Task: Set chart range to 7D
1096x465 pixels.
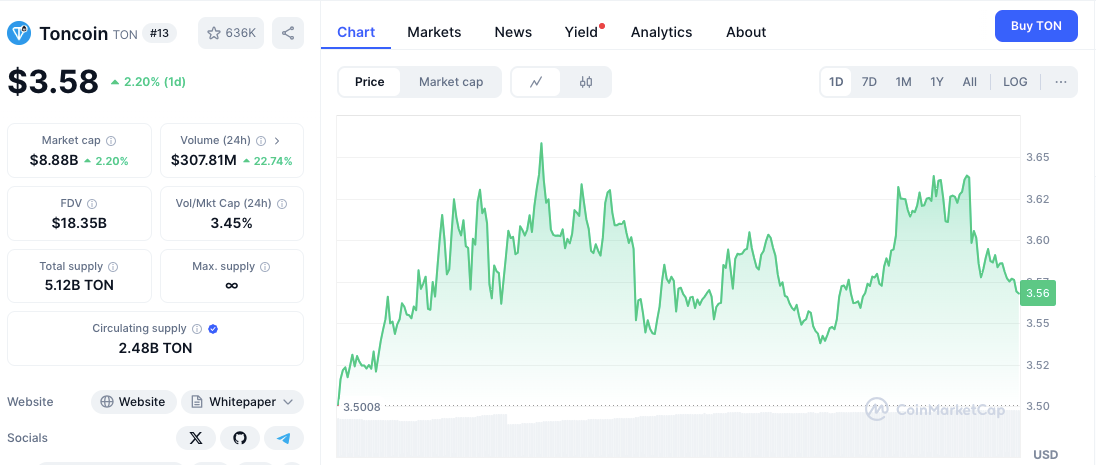Action: (x=869, y=82)
